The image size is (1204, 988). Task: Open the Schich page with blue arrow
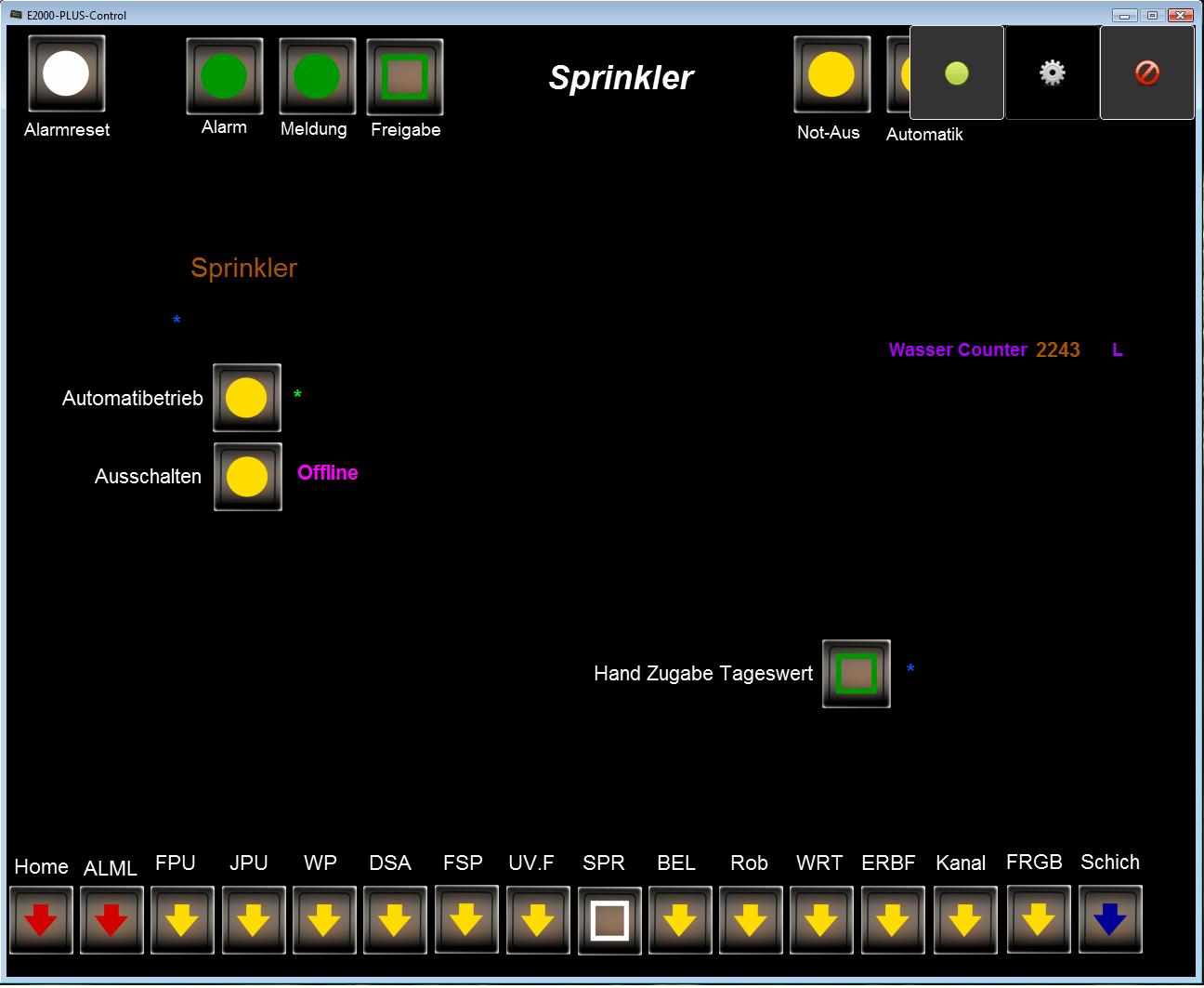click(1110, 920)
